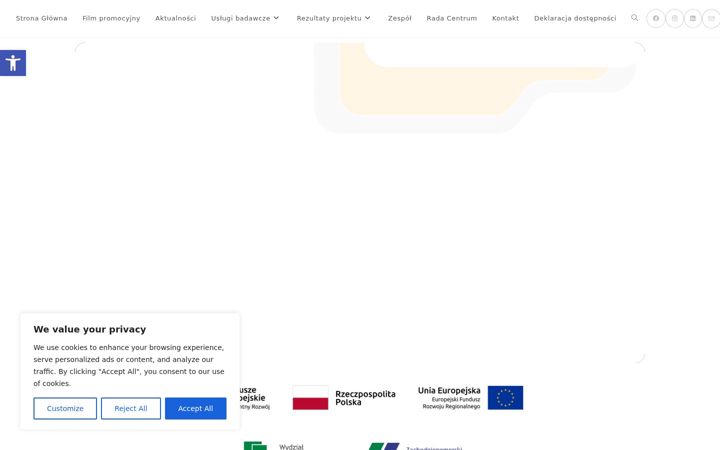Screen dimensions: 720x450
Task: Open the accessibility tools widget
Action: point(13,63)
